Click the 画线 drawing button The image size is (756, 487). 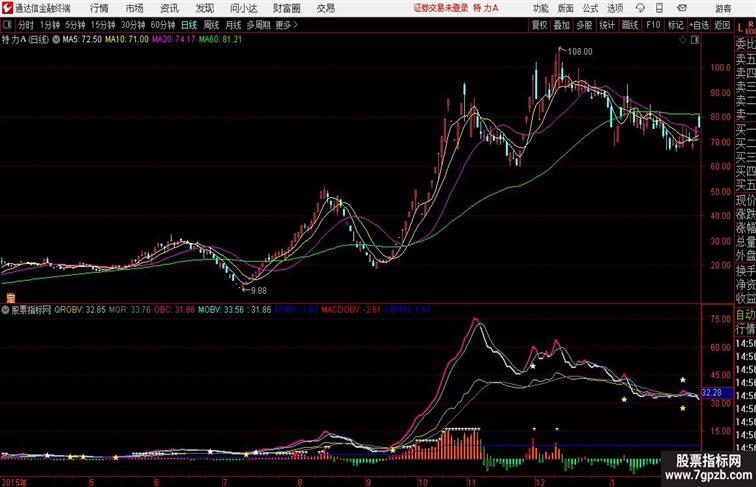coord(630,25)
